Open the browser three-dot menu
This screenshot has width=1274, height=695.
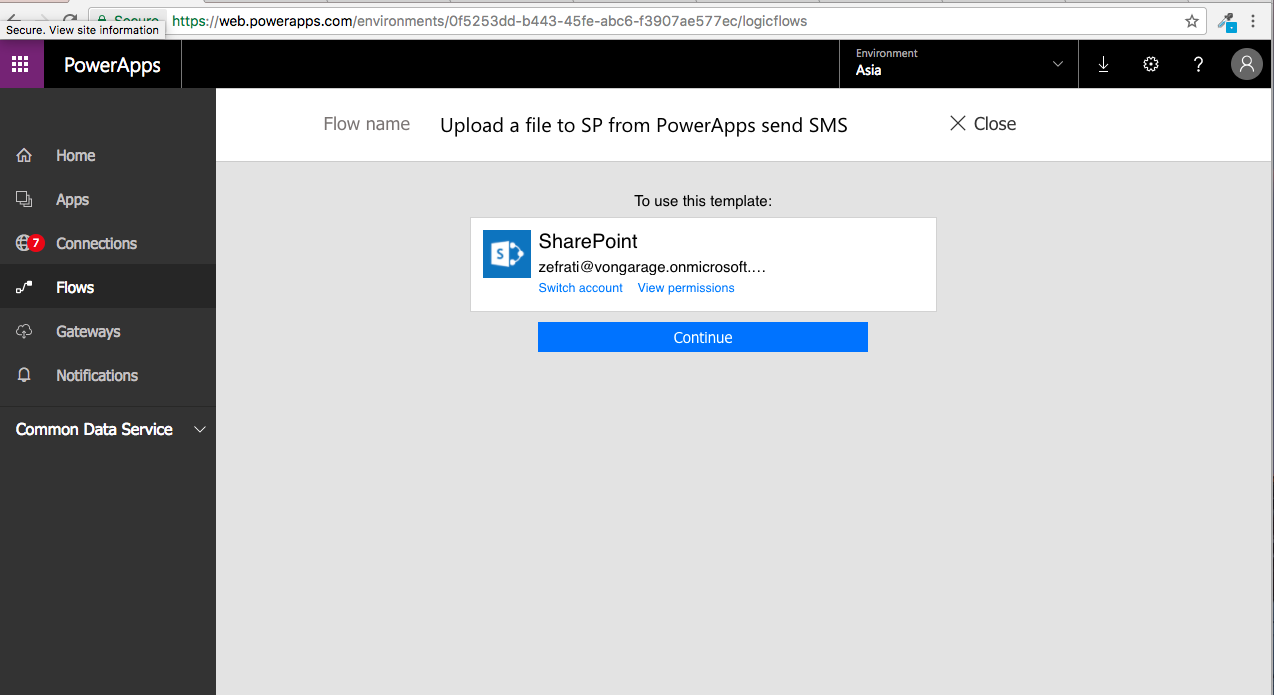[x=1253, y=21]
